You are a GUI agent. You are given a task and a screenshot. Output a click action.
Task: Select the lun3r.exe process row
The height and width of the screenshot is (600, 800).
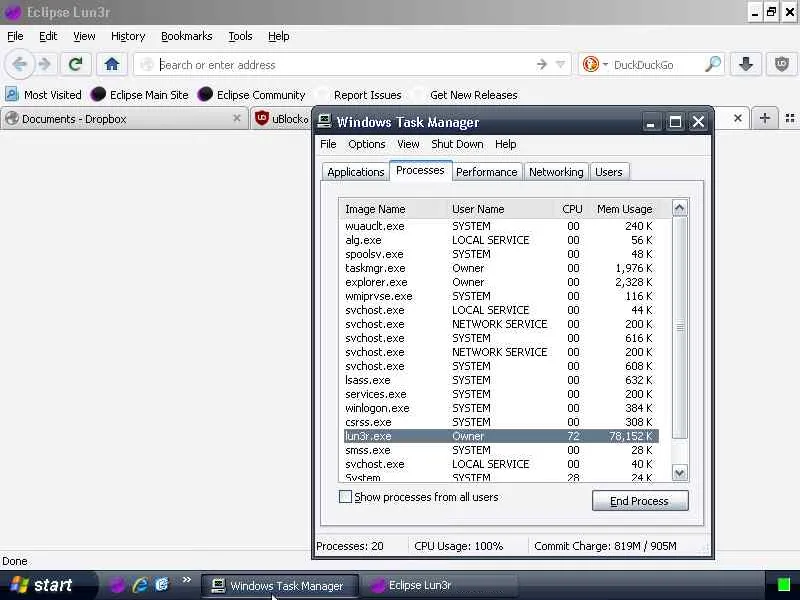[501, 436]
